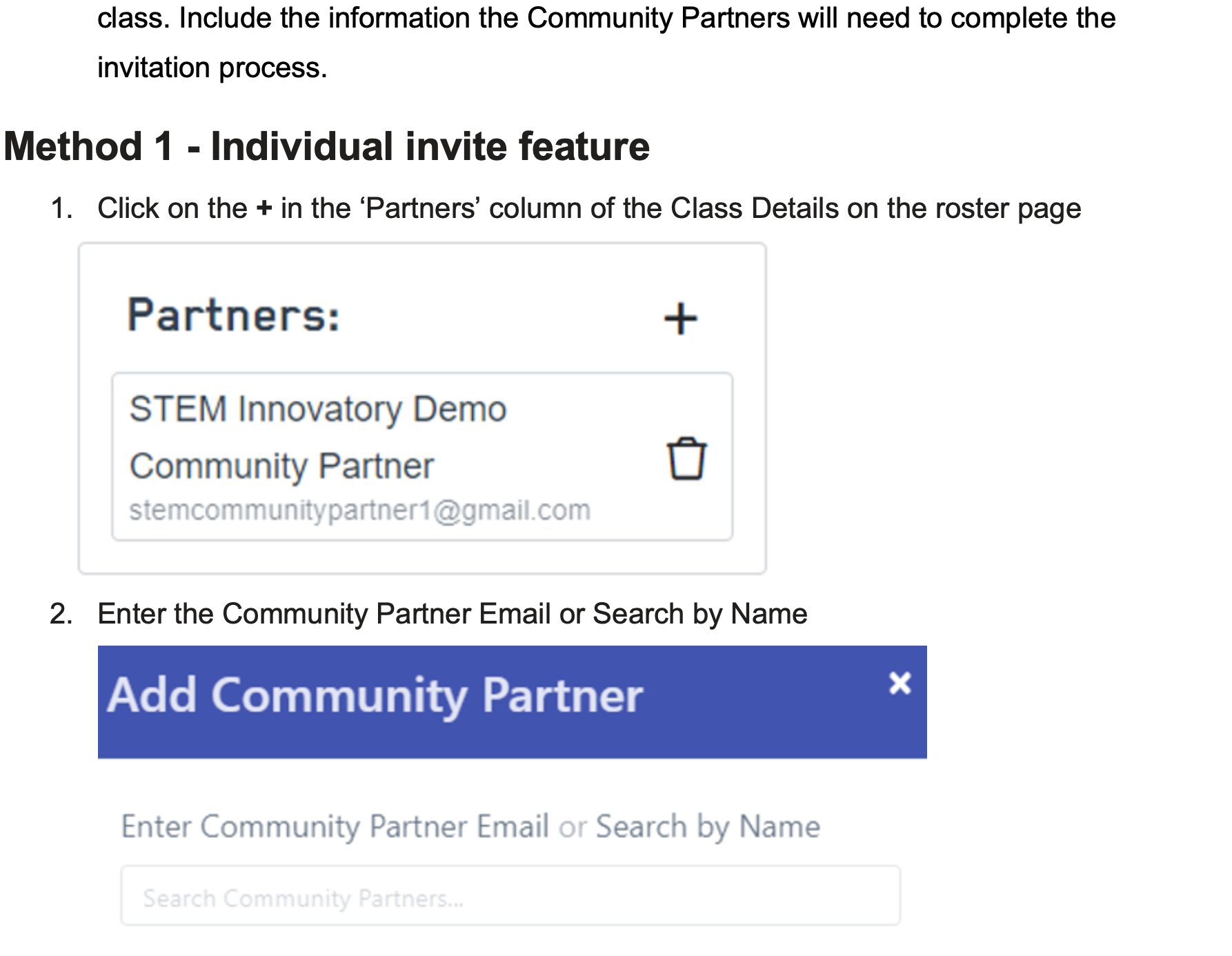Delete the STEM Innovatory partner via trash icon
Image resolution: width=1232 pixels, height=956 pixels.
(x=686, y=459)
